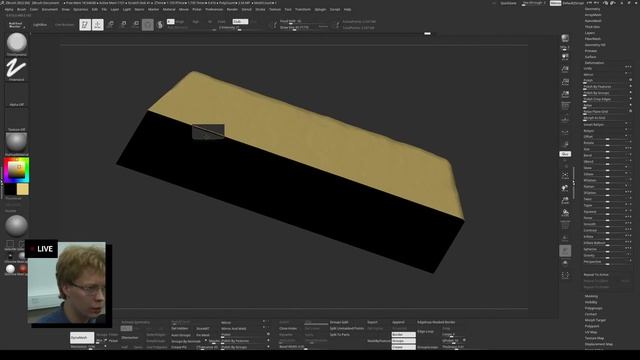Toggle the Transp transparency icon

click(565, 238)
